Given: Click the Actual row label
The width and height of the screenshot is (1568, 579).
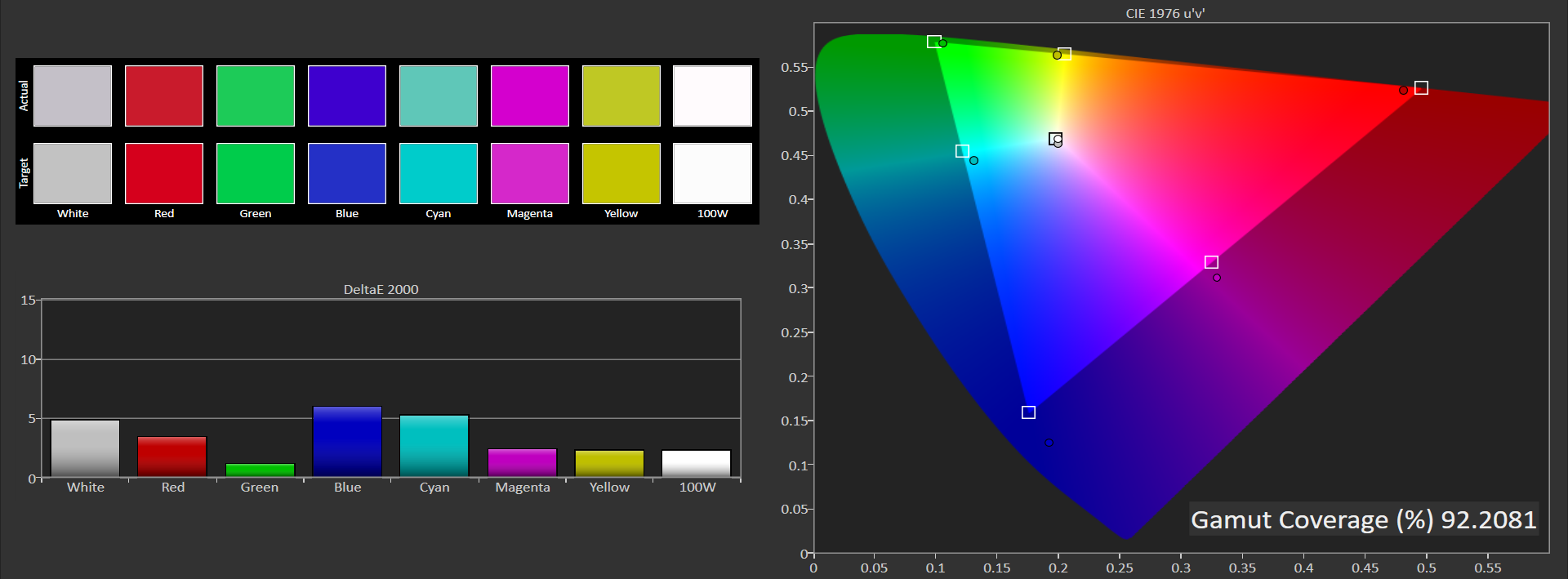Looking at the screenshot, I should click(24, 96).
